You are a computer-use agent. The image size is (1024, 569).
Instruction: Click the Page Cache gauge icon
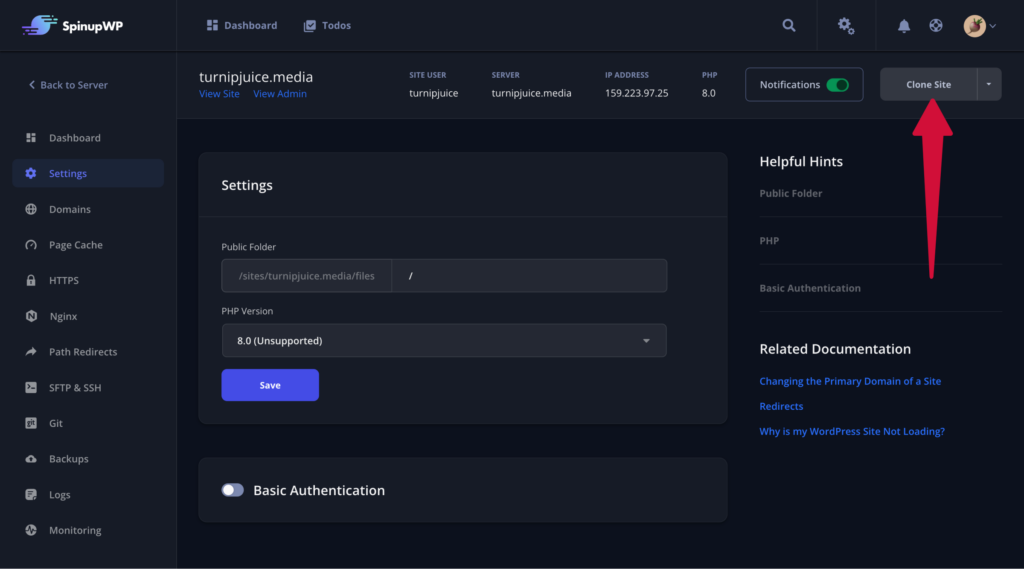(x=31, y=244)
